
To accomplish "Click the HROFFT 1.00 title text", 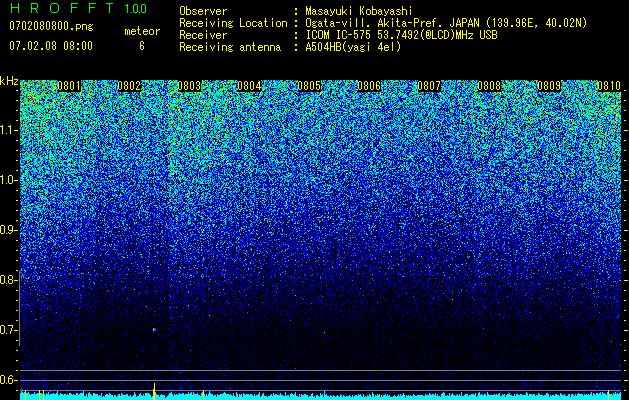I will click(79, 8).
